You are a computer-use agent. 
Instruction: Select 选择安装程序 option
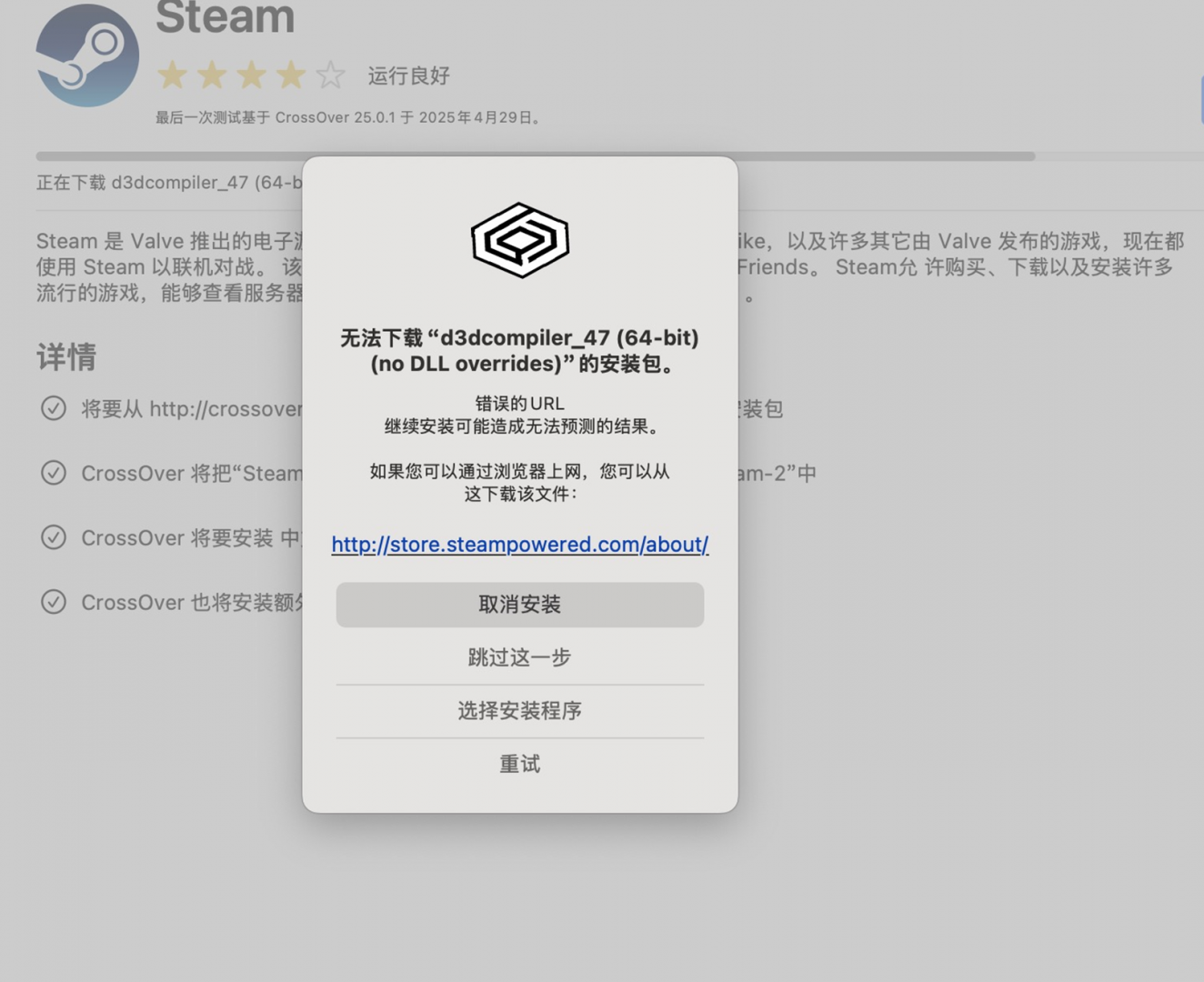tap(520, 711)
